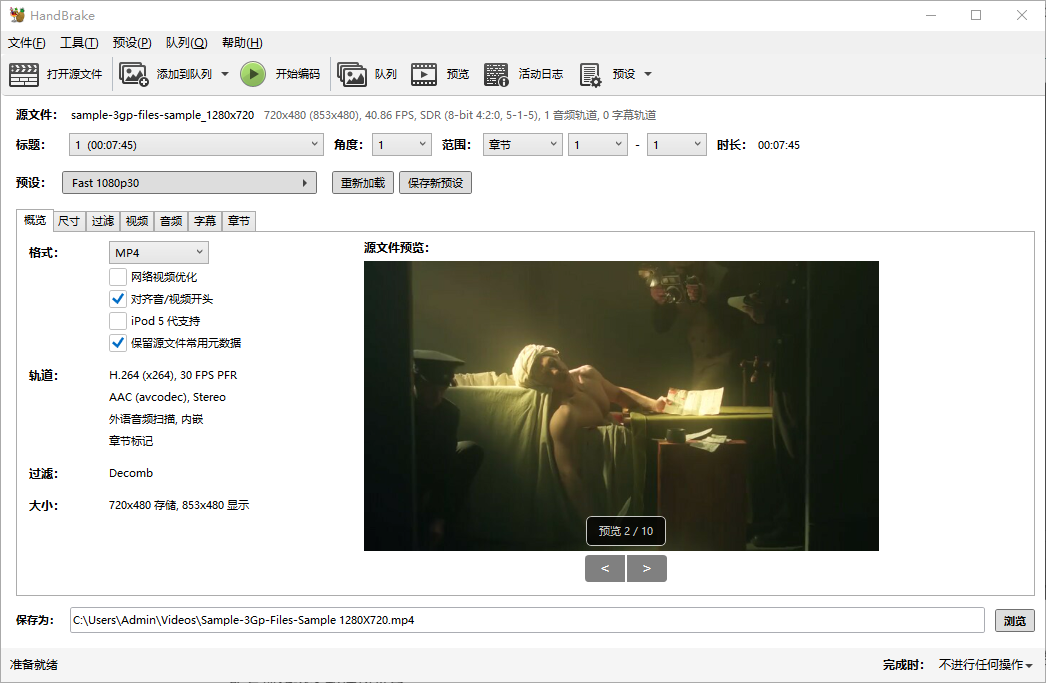The width and height of the screenshot is (1046, 683).
Task: Switch to the 章节 tab
Action: pos(239,221)
